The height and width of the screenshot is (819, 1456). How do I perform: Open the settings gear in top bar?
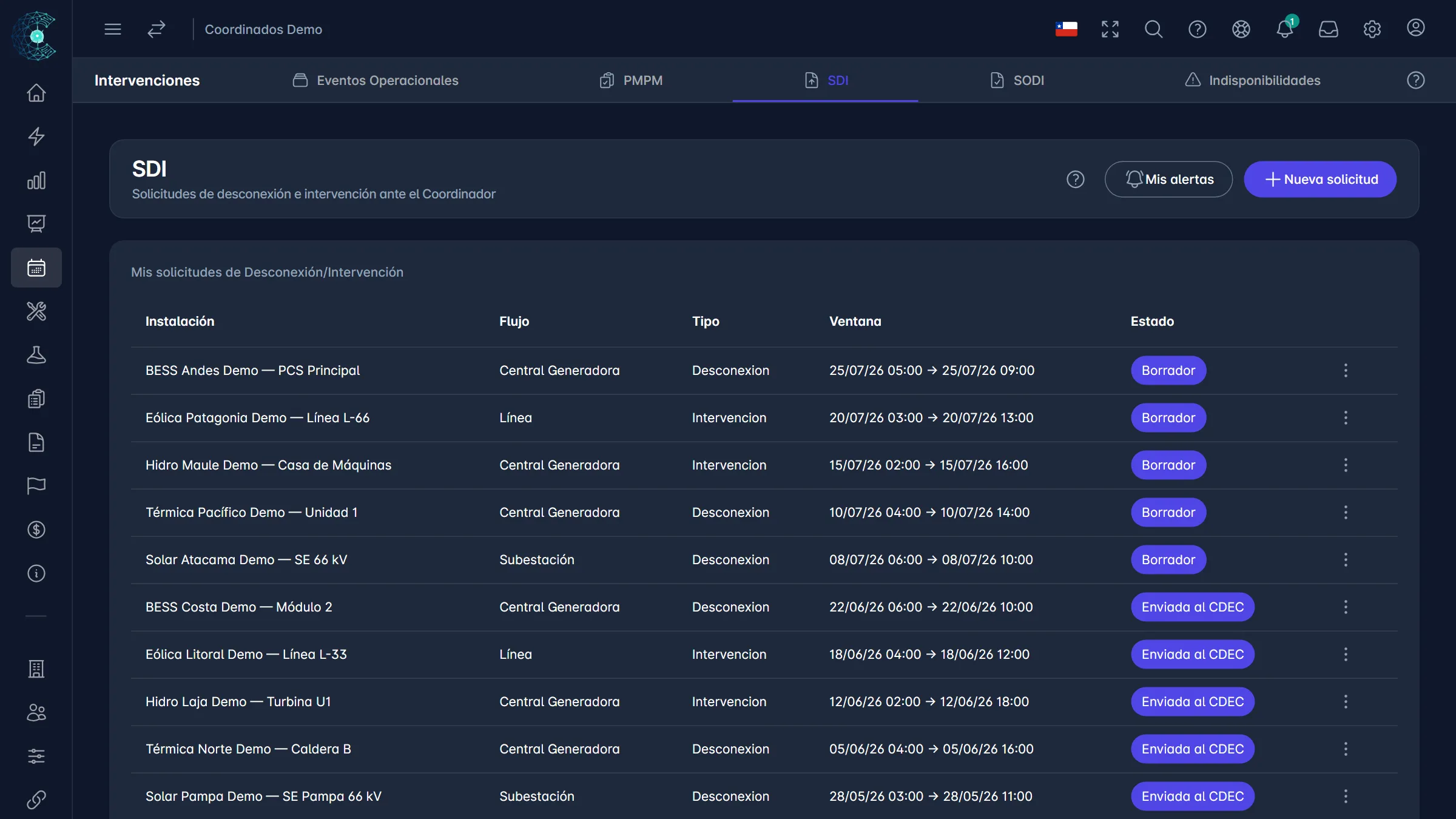click(1372, 29)
